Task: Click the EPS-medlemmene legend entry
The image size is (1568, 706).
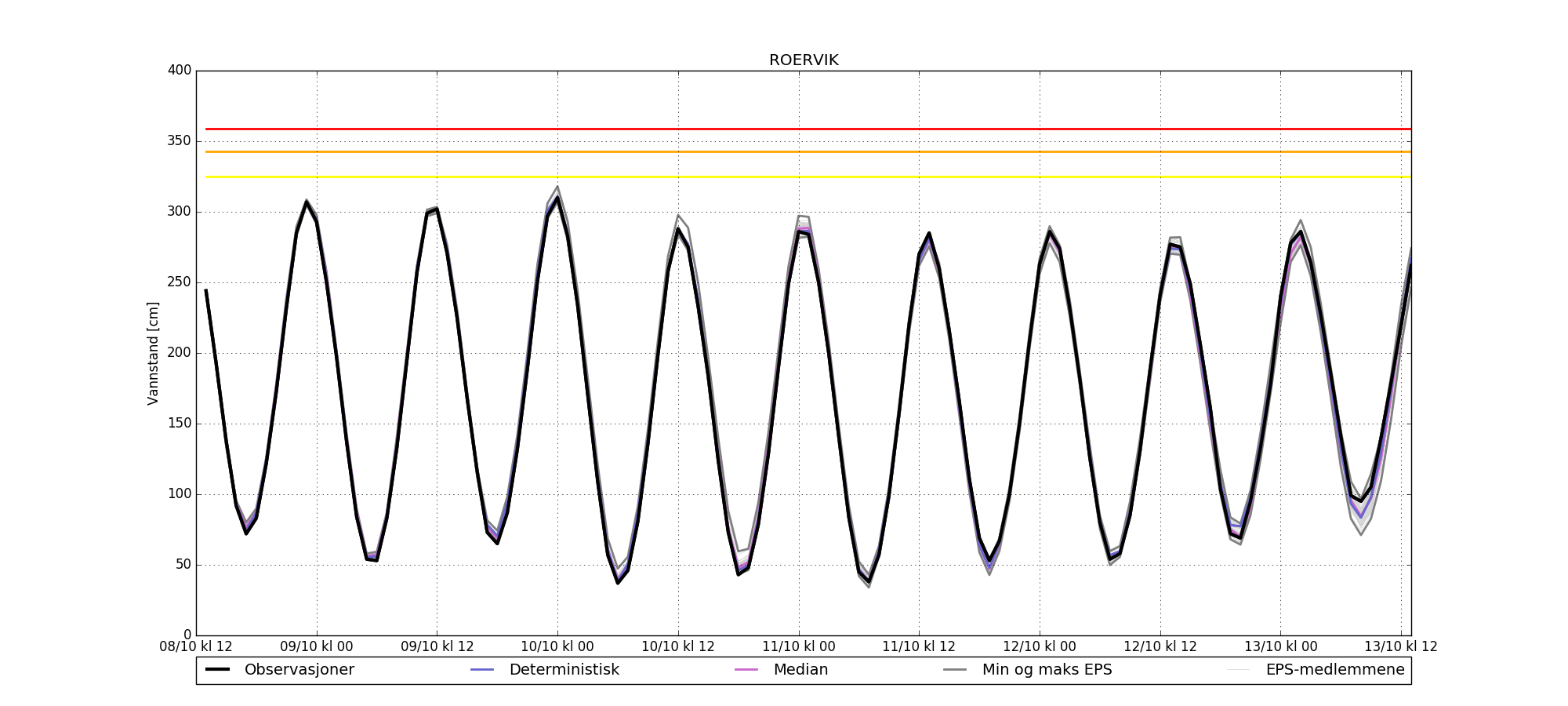Action: (1334, 670)
